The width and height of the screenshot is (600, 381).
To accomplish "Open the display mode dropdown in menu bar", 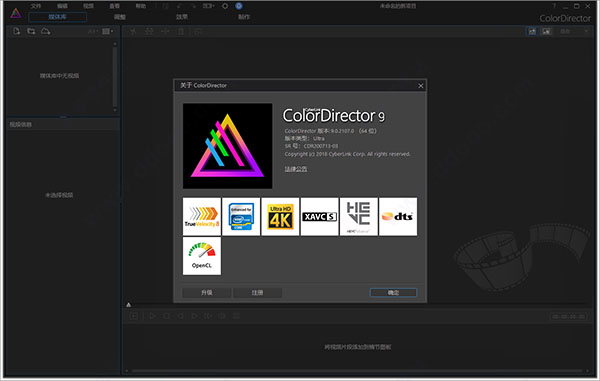I will (x=209, y=6).
